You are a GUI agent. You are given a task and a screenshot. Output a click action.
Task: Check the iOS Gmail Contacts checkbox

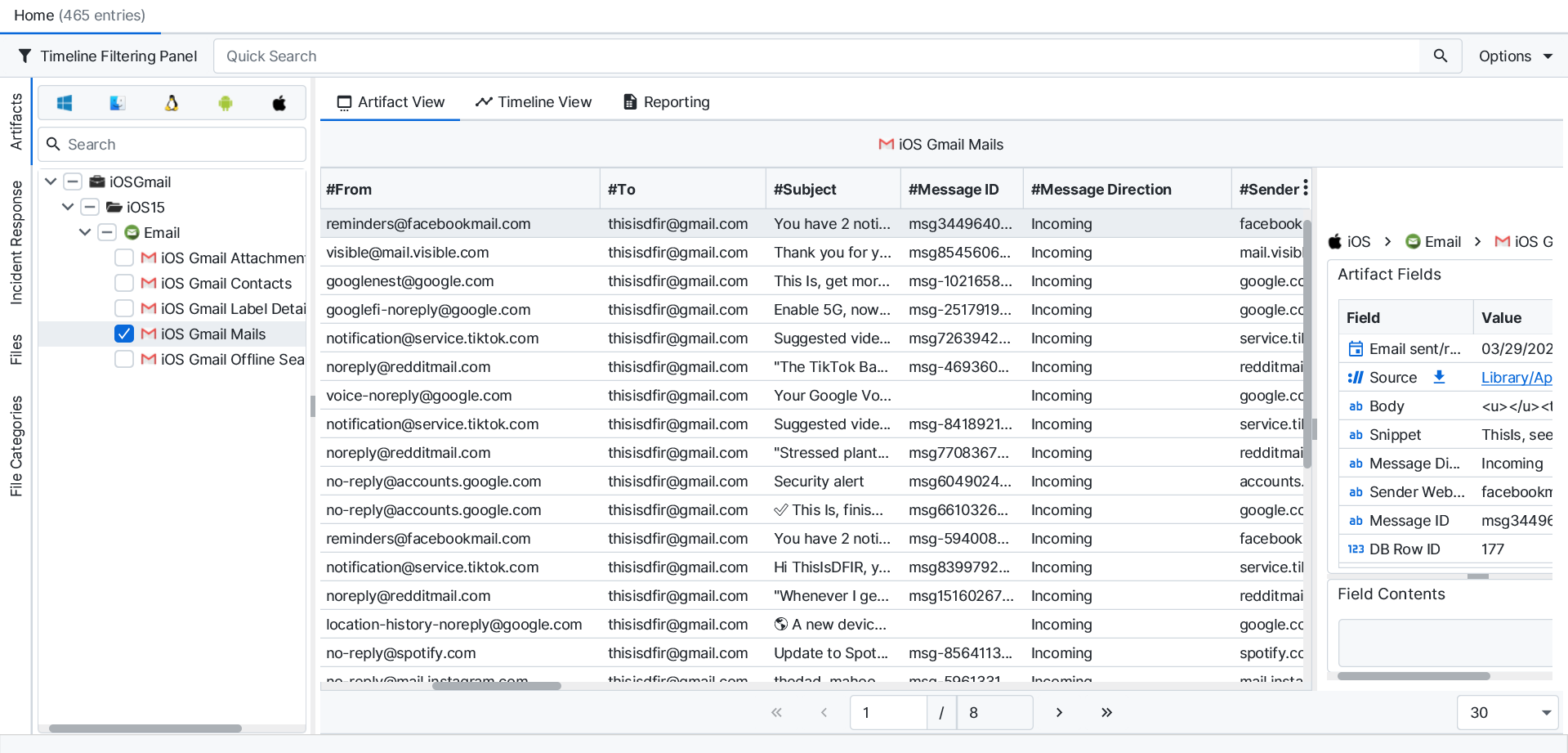(x=124, y=283)
